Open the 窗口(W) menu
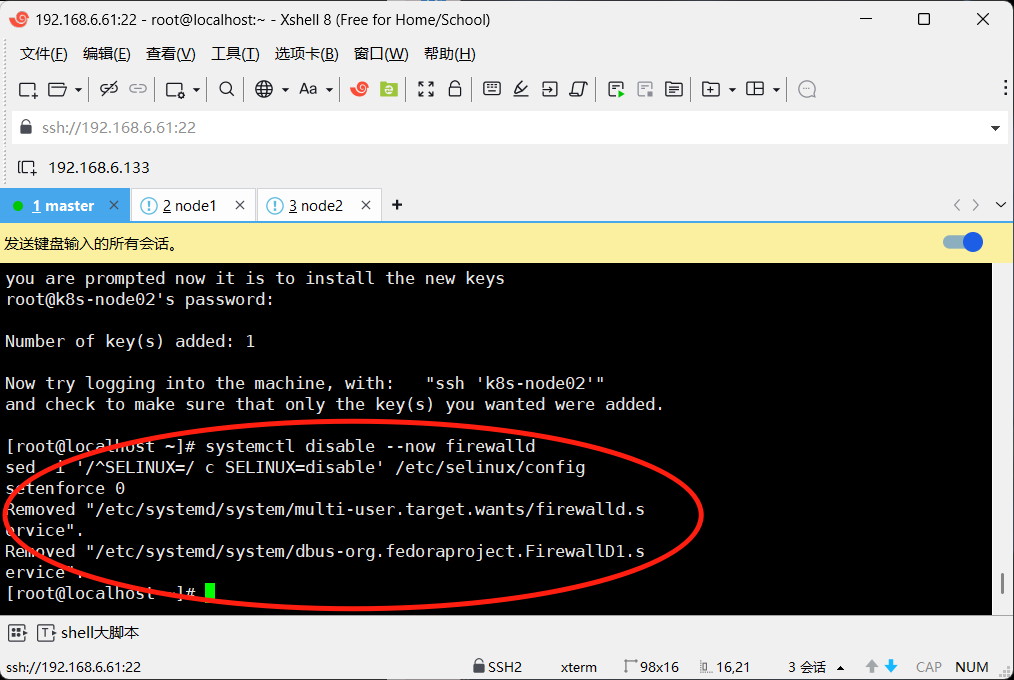Screen dimensions: 1014x680 381,54
